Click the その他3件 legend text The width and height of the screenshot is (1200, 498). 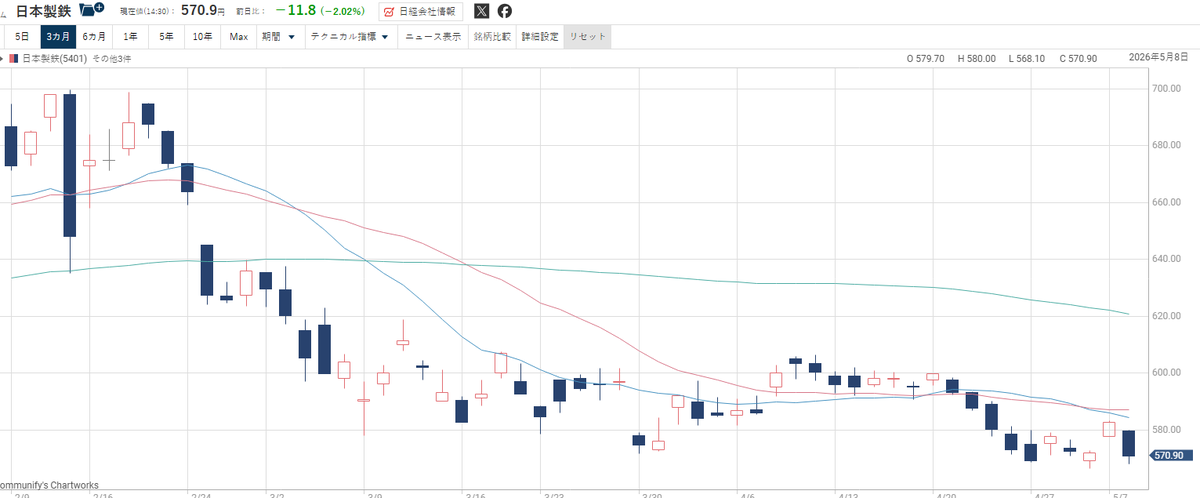point(111,59)
